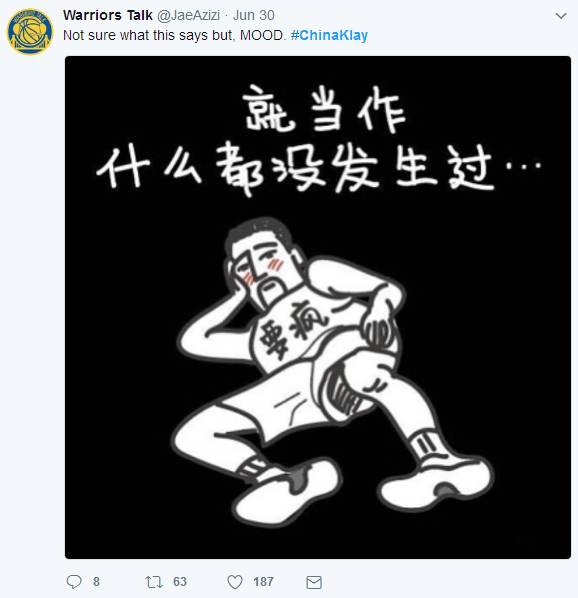Open the Warriors Talk profile avatar

[x=30, y=32]
